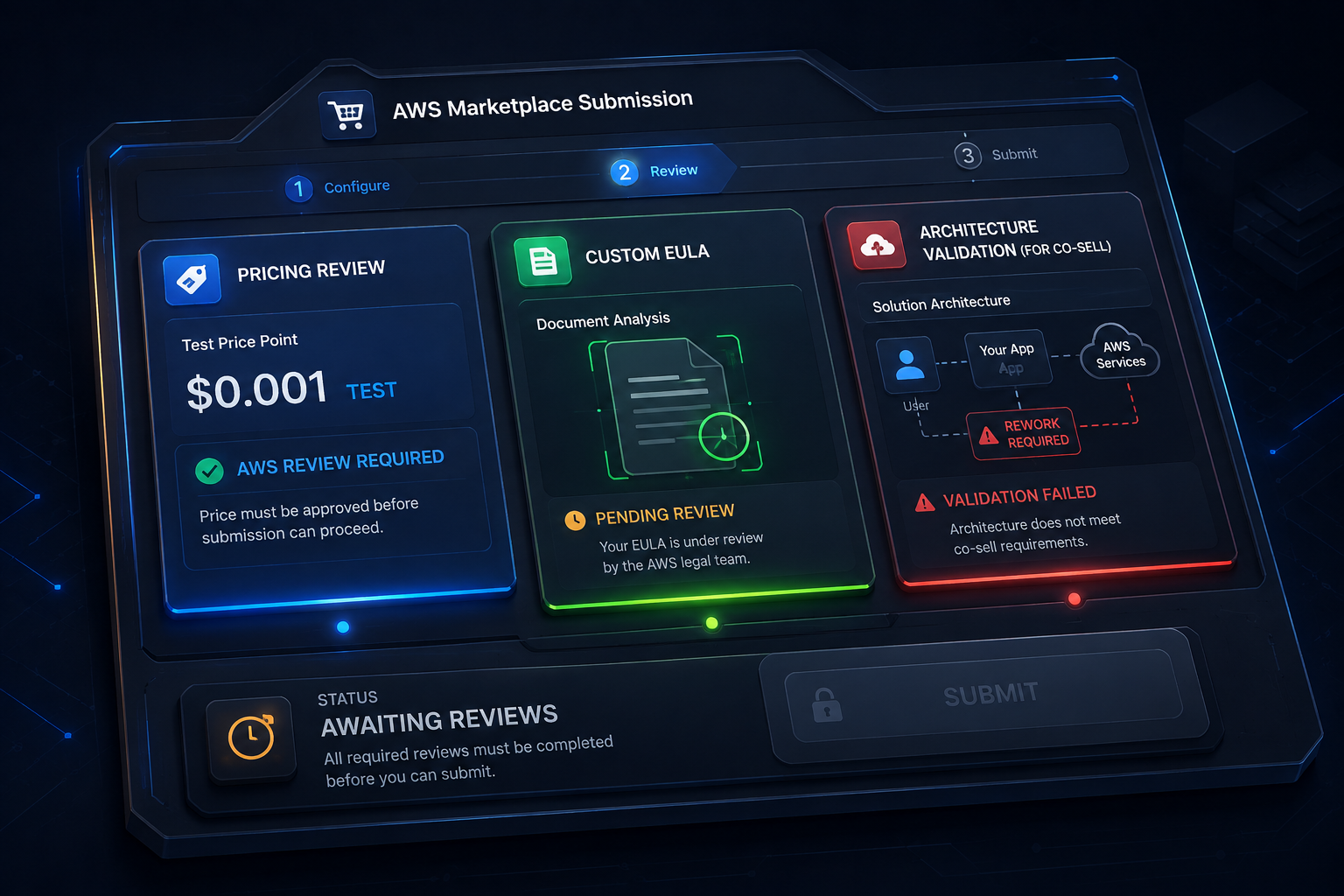Select the Pricing Review price tag icon
This screenshot has width=1344, height=896.
[x=192, y=279]
